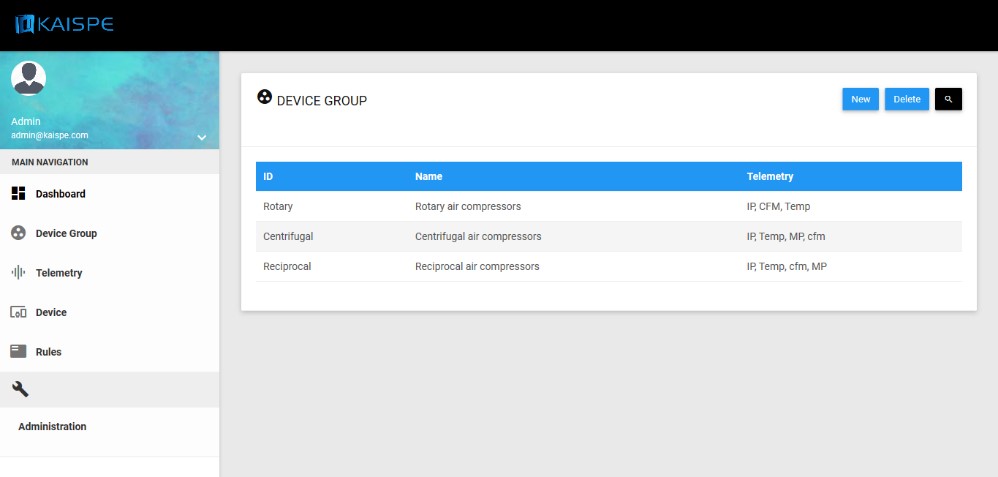Sort by the Name column header
This screenshot has width=998, height=477.
point(428,177)
